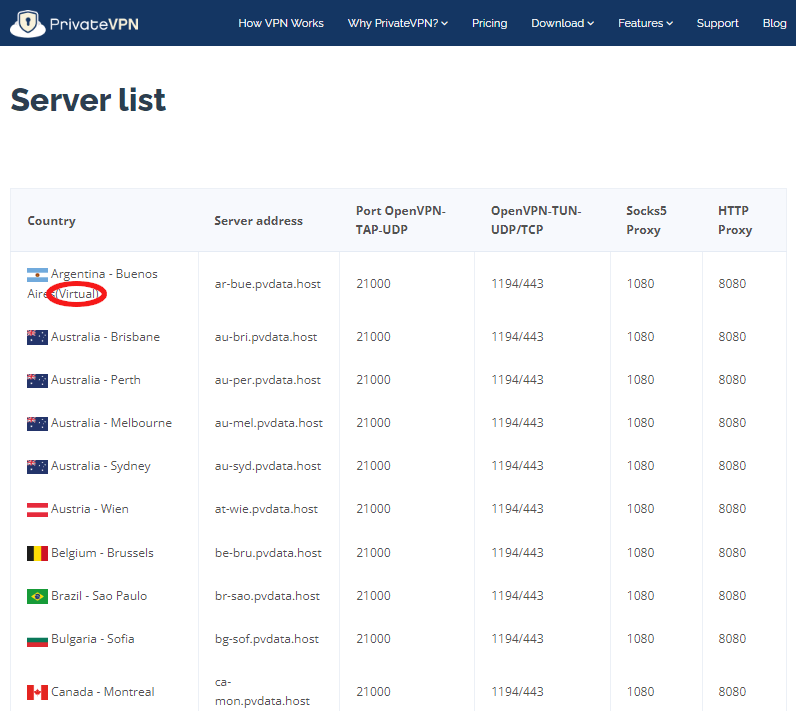
Task: Click the Brazil flag icon
Action: [37, 596]
